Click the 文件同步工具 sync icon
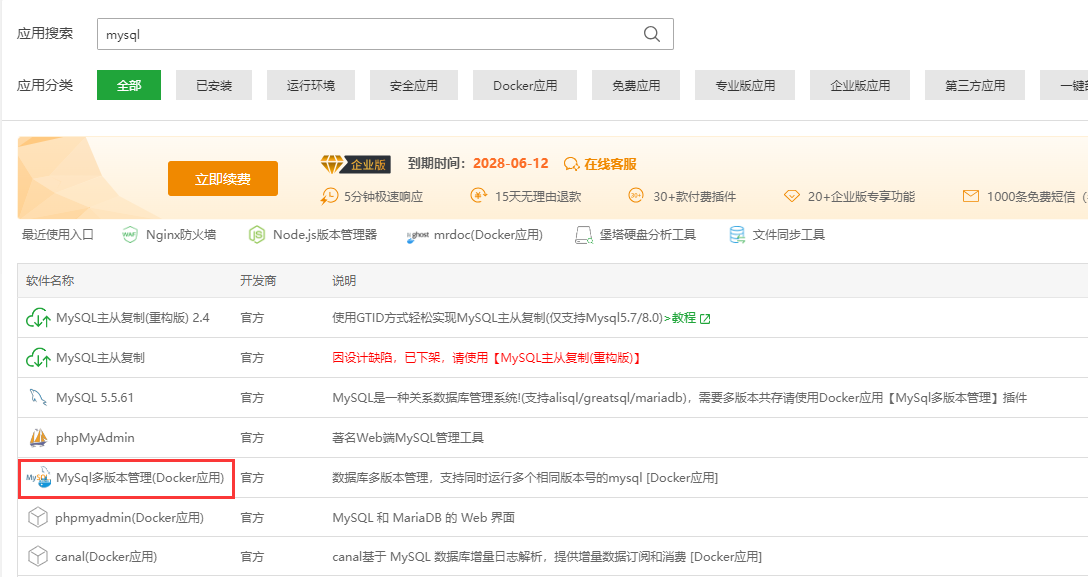1088x577 pixels. click(x=737, y=235)
